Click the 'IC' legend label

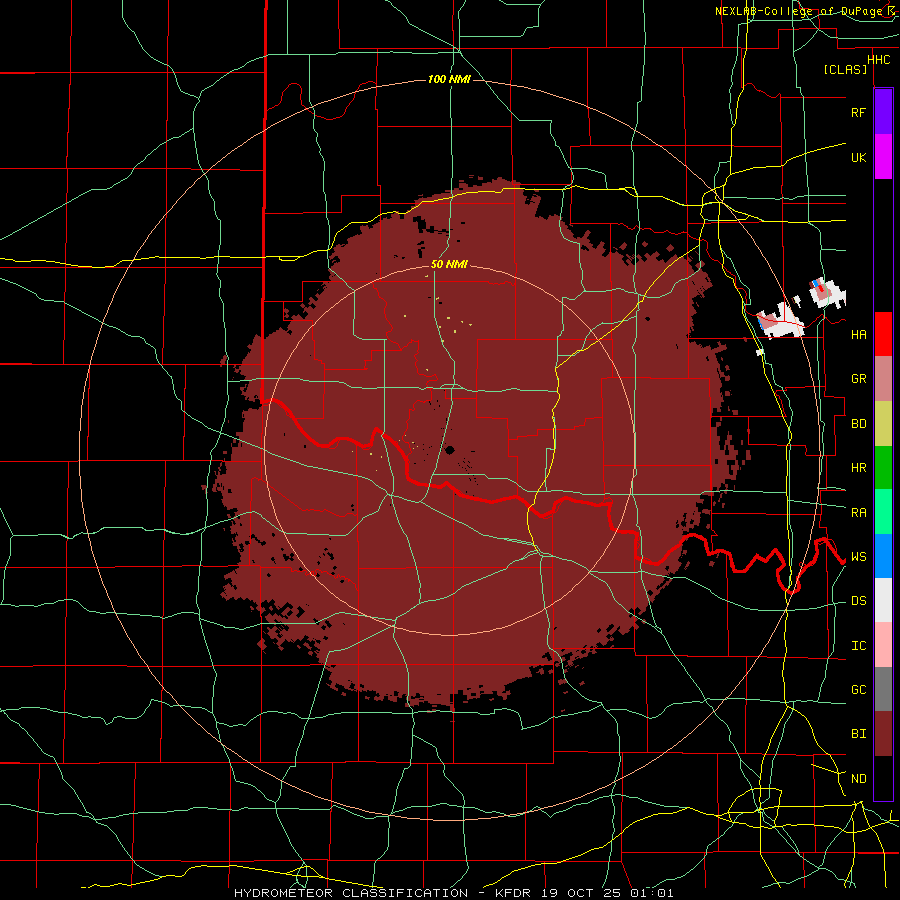click(858, 646)
